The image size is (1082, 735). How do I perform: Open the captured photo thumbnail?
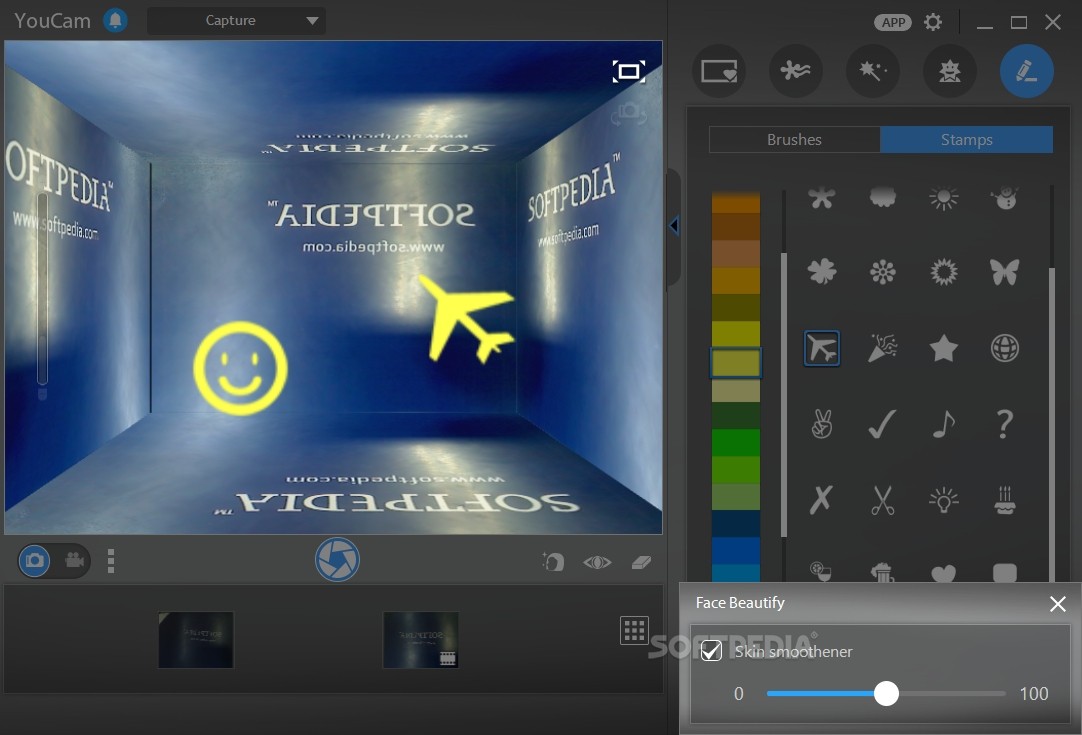pyautogui.click(x=196, y=640)
